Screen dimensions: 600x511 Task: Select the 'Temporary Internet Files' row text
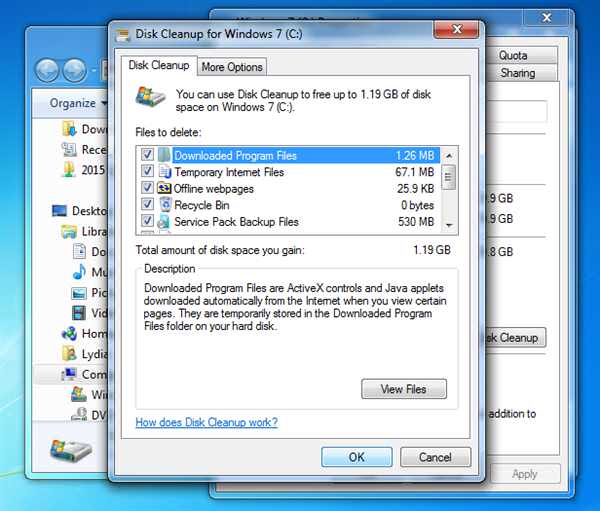pos(229,172)
